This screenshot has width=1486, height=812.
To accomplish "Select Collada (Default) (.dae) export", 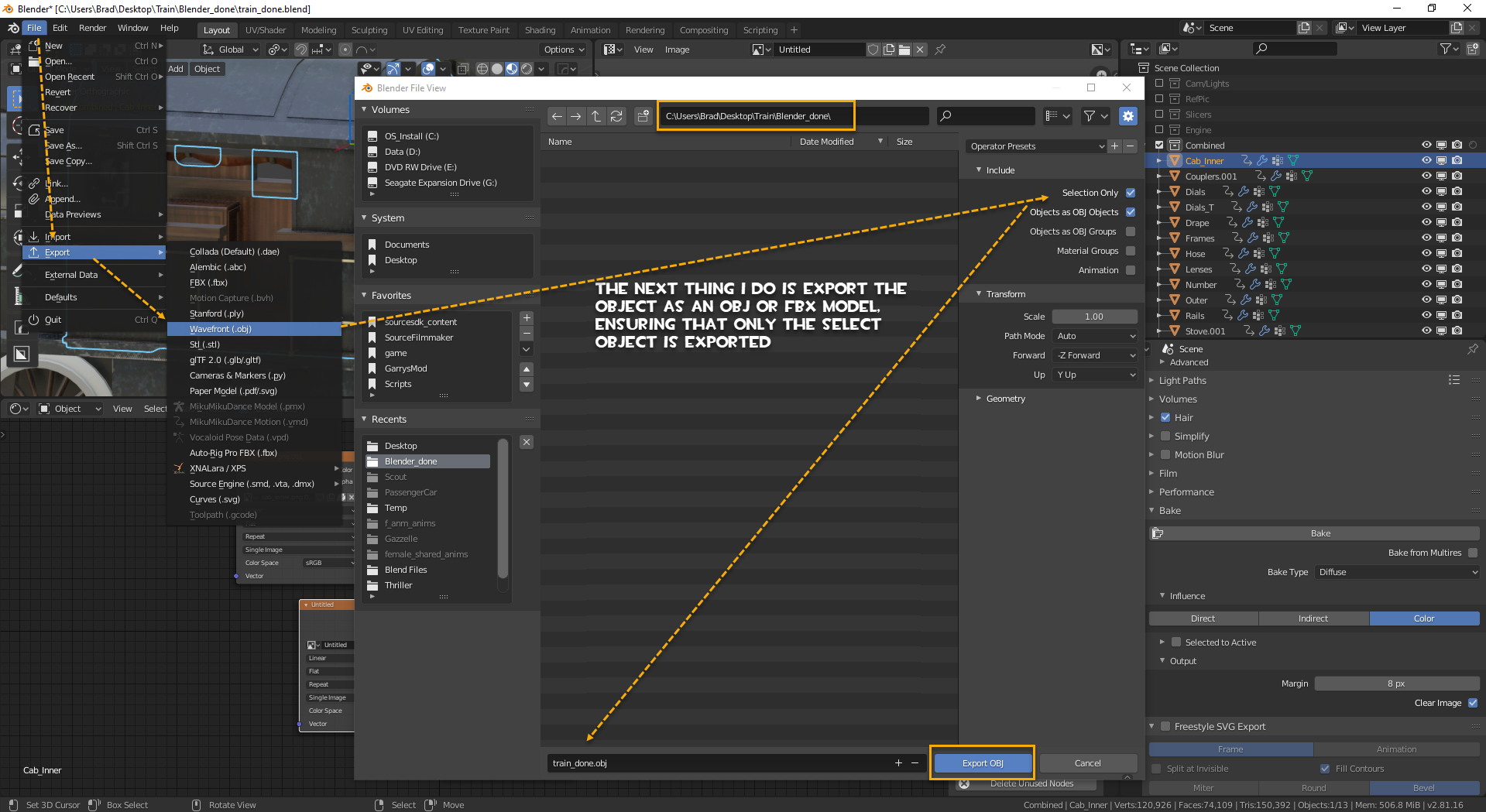I will [x=254, y=252].
